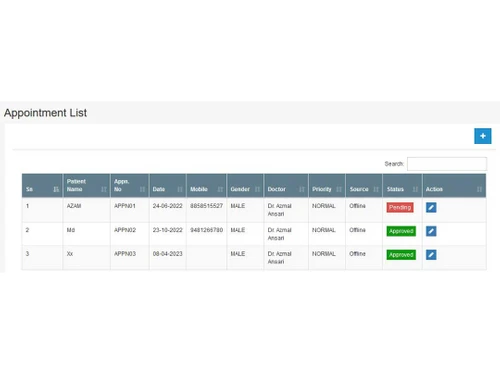Screen dimensions: 500x375
Task: Sort table by Mobile column
Action: pyautogui.click(x=206, y=186)
